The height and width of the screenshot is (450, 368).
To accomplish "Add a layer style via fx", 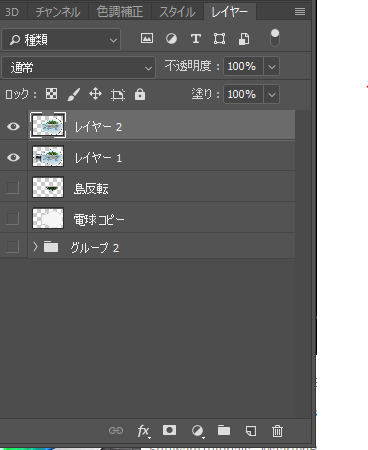I will [144, 431].
